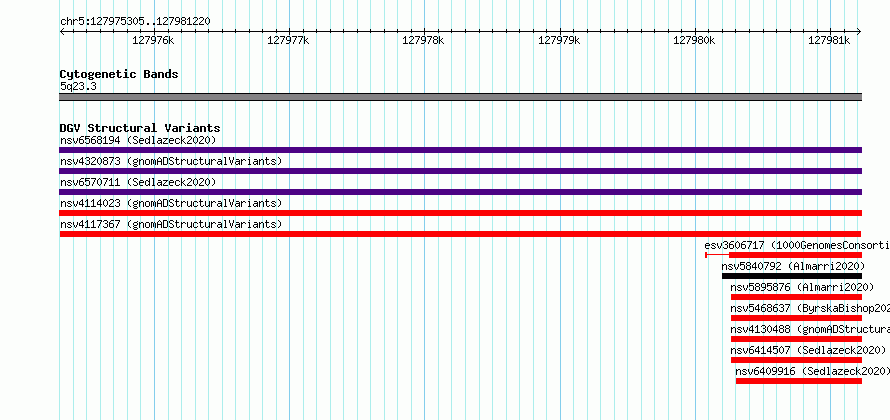Click the 127977k ruler tick label
This screenshot has height=420, width=890.
[288, 40]
